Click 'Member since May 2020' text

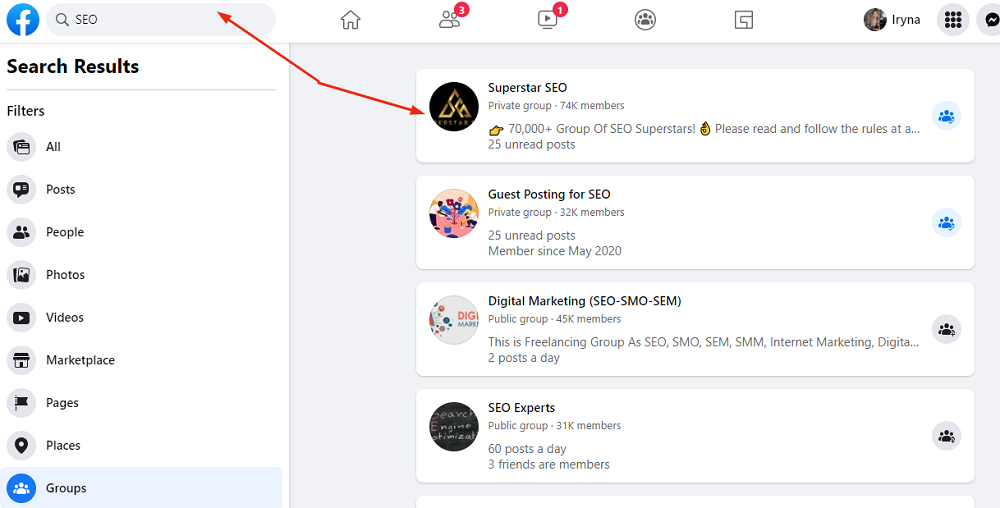[555, 251]
